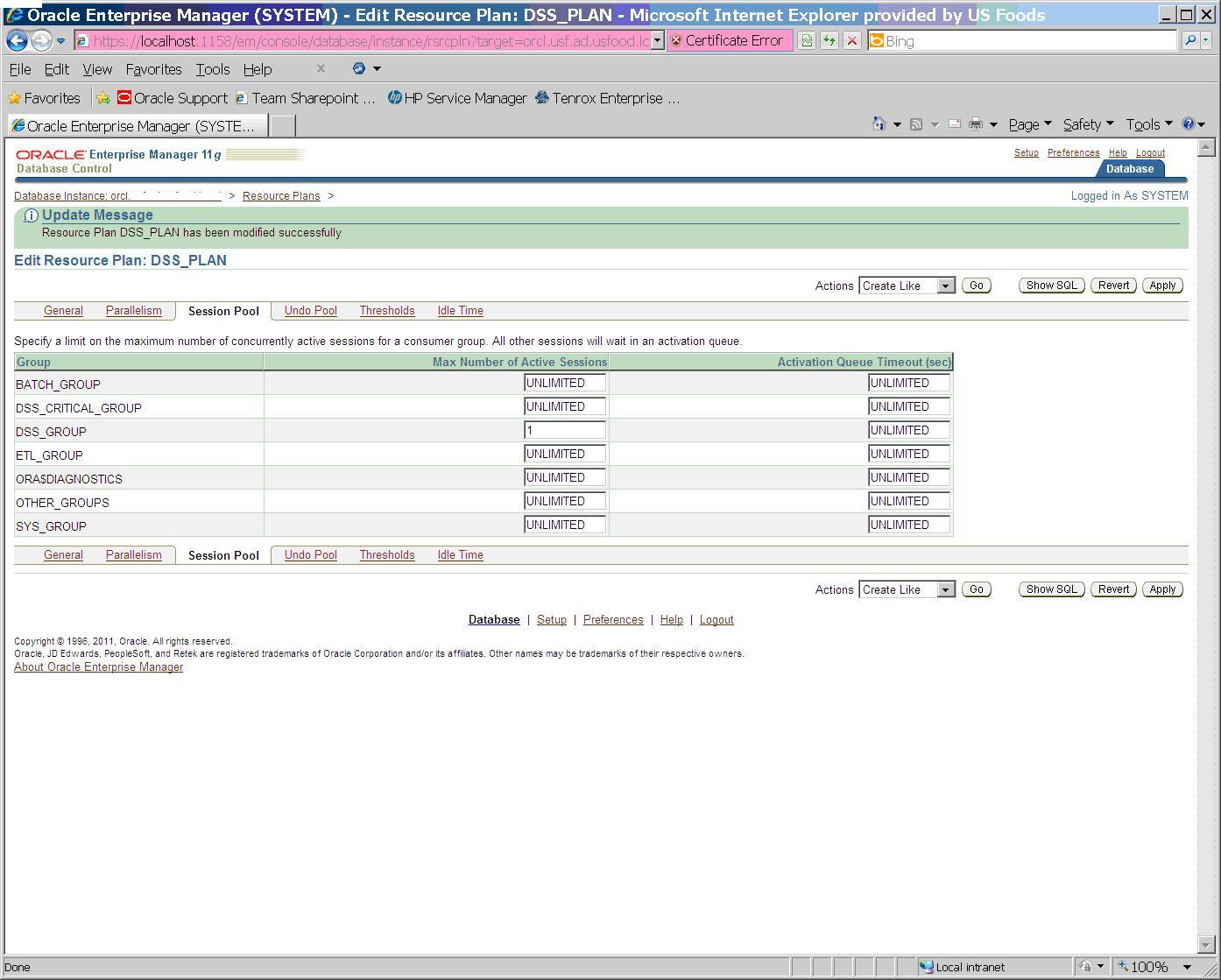The image size is (1221, 980).
Task: Open the Preferences link at page top
Action: pos(1074,152)
